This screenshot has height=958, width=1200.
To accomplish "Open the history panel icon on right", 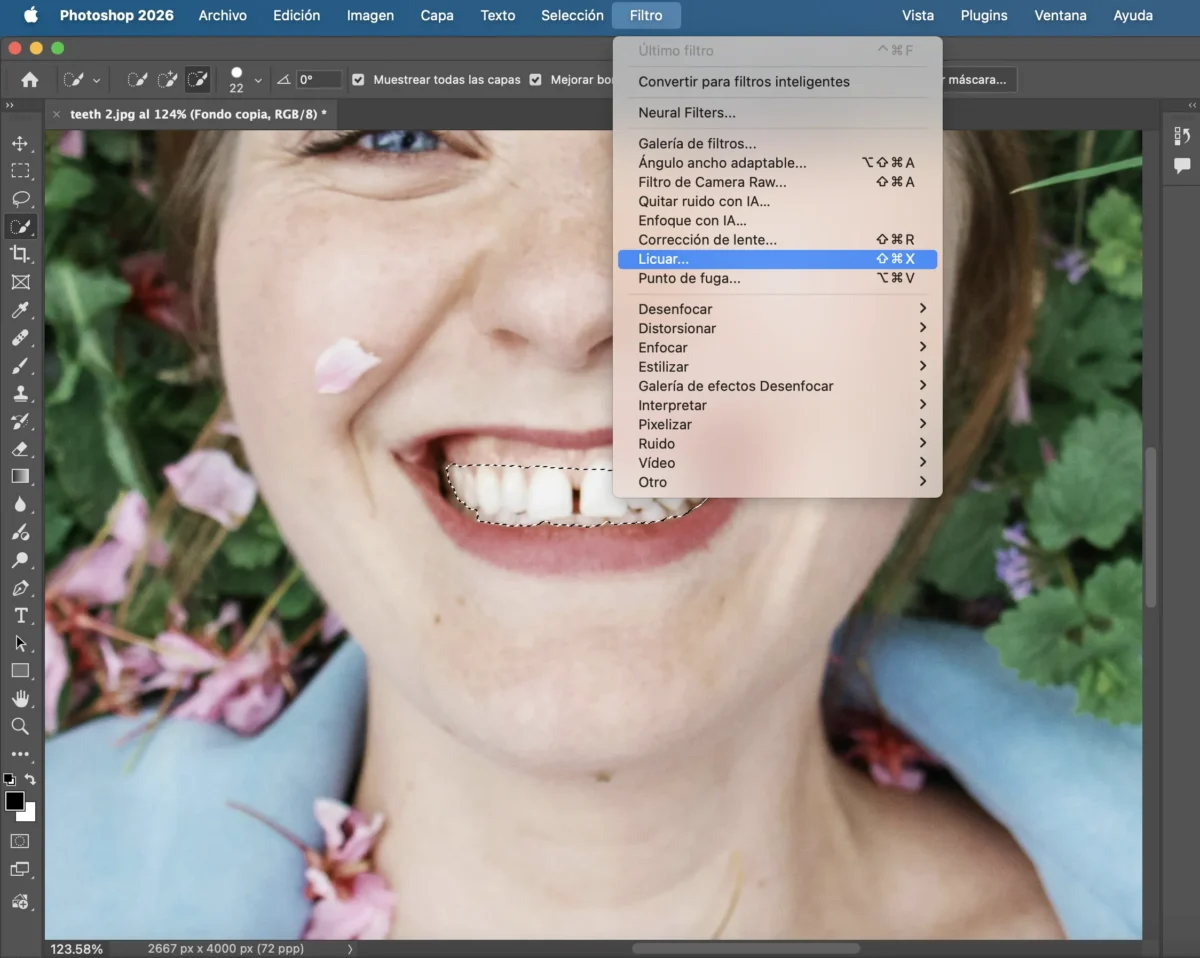I will (1182, 135).
